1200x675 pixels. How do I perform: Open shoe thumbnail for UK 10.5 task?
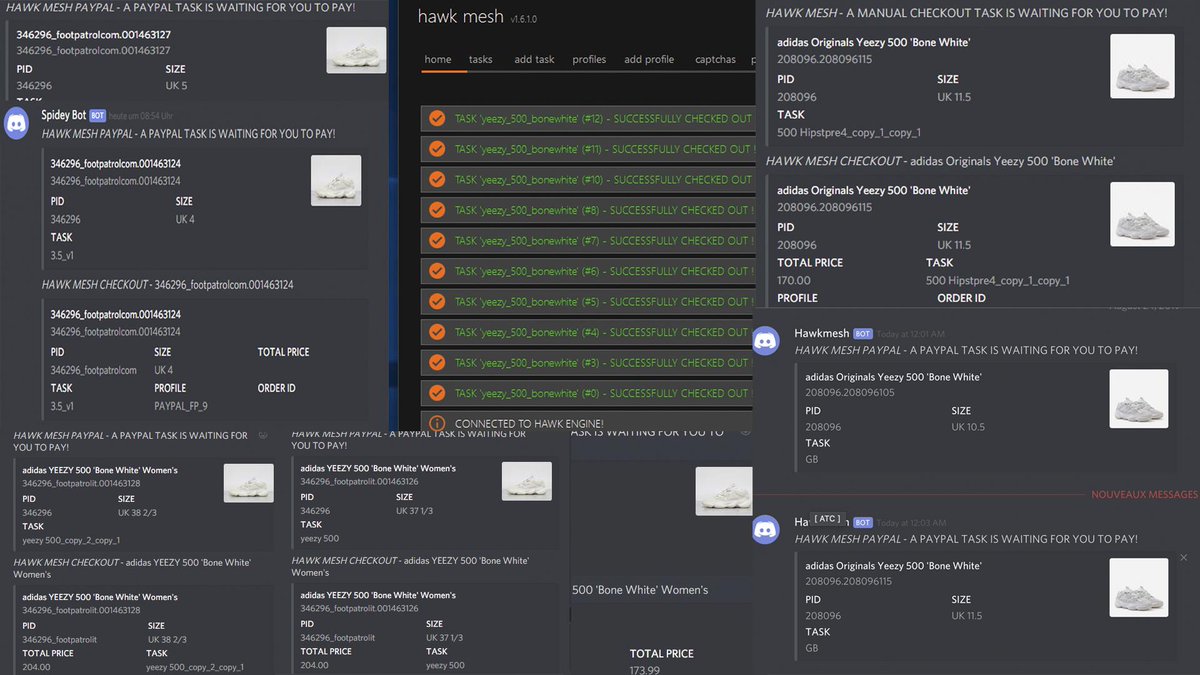pos(1139,399)
